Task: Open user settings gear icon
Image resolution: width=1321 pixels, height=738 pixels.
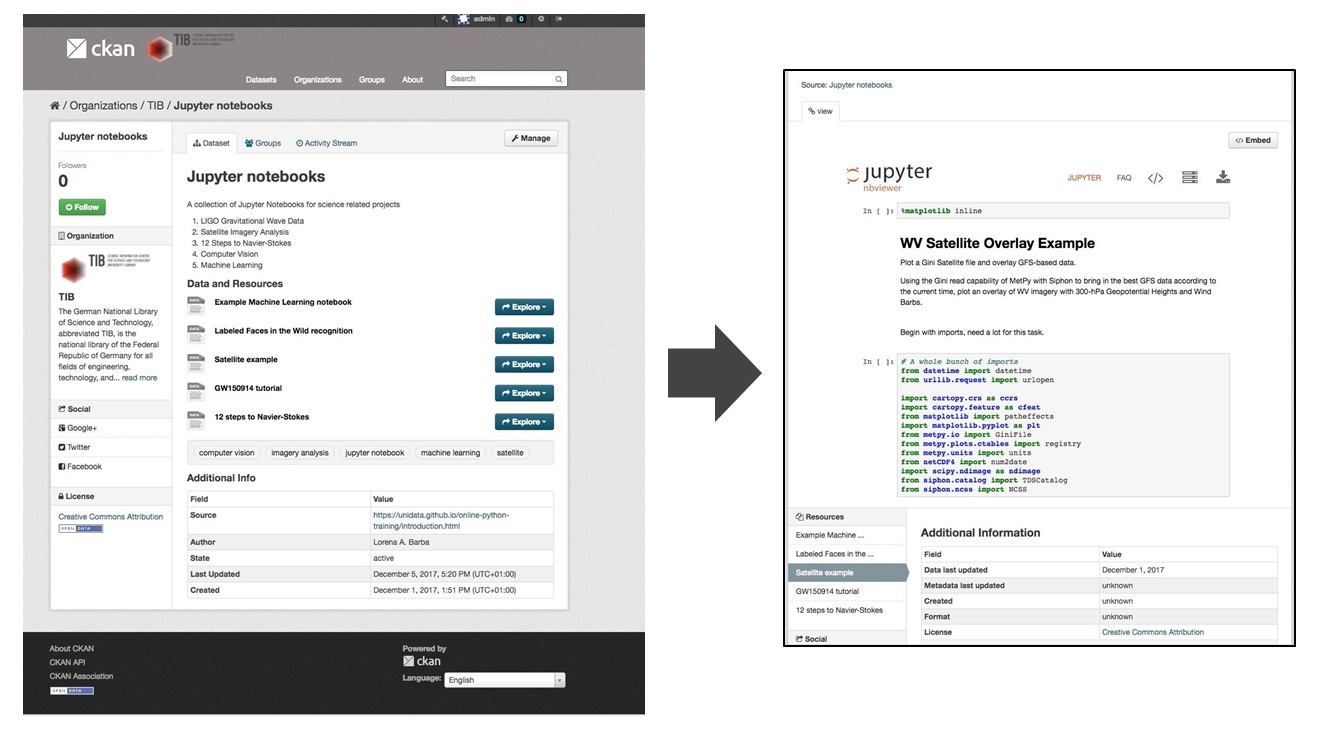Action: 541,19
